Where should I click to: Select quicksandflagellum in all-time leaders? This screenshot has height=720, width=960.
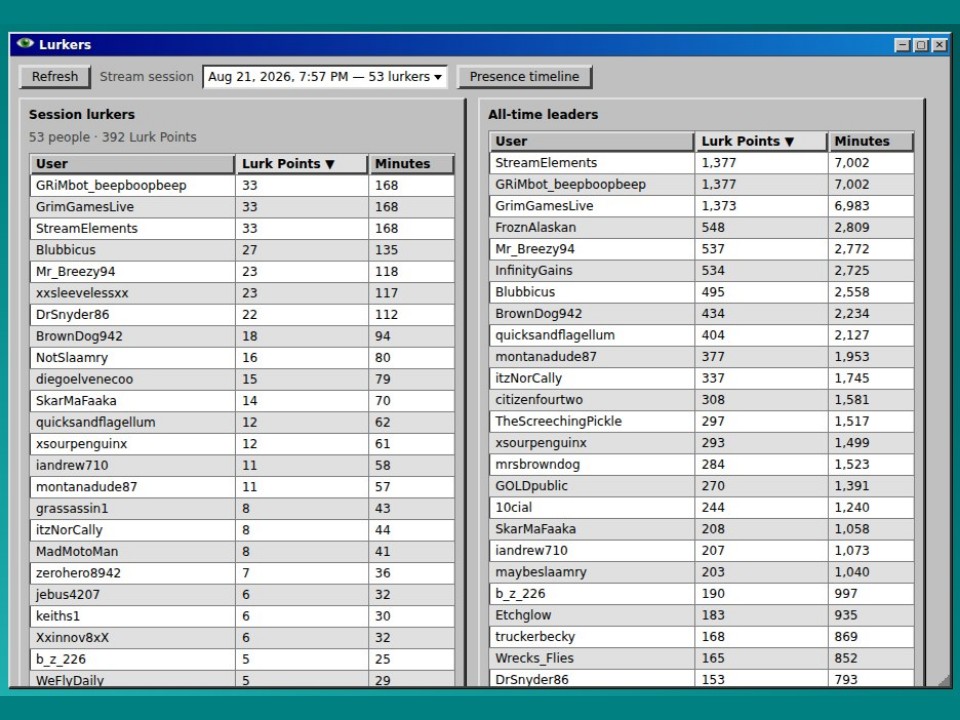(x=702, y=335)
